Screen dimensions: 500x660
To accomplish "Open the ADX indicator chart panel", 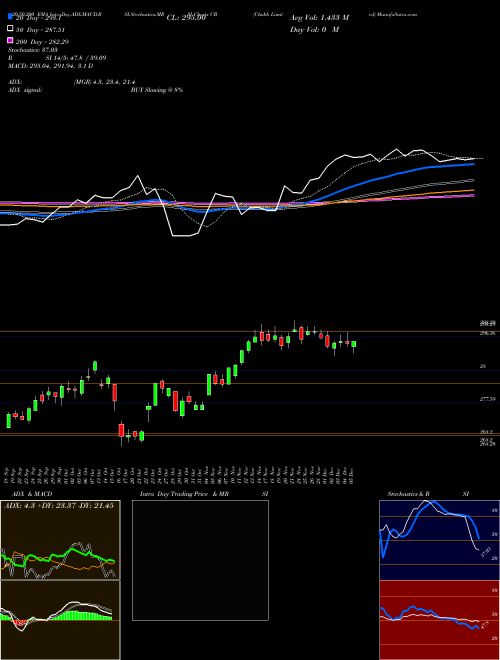I will [60, 540].
